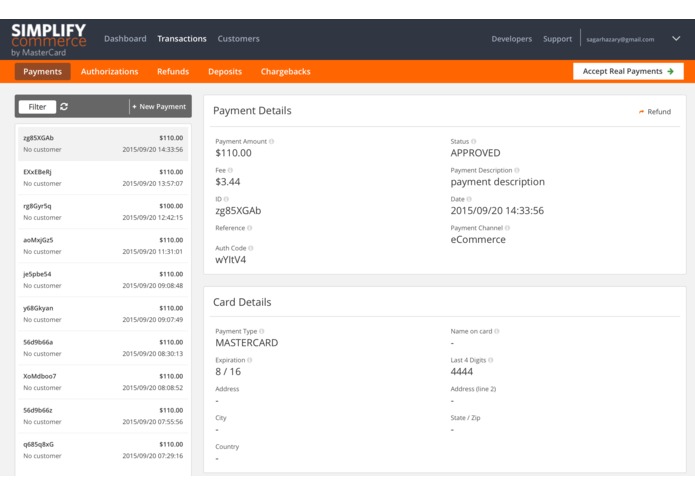Image resolution: width=695 pixels, height=494 pixels.
Task: Open the Dashboard page
Action: pyautogui.click(x=125, y=39)
